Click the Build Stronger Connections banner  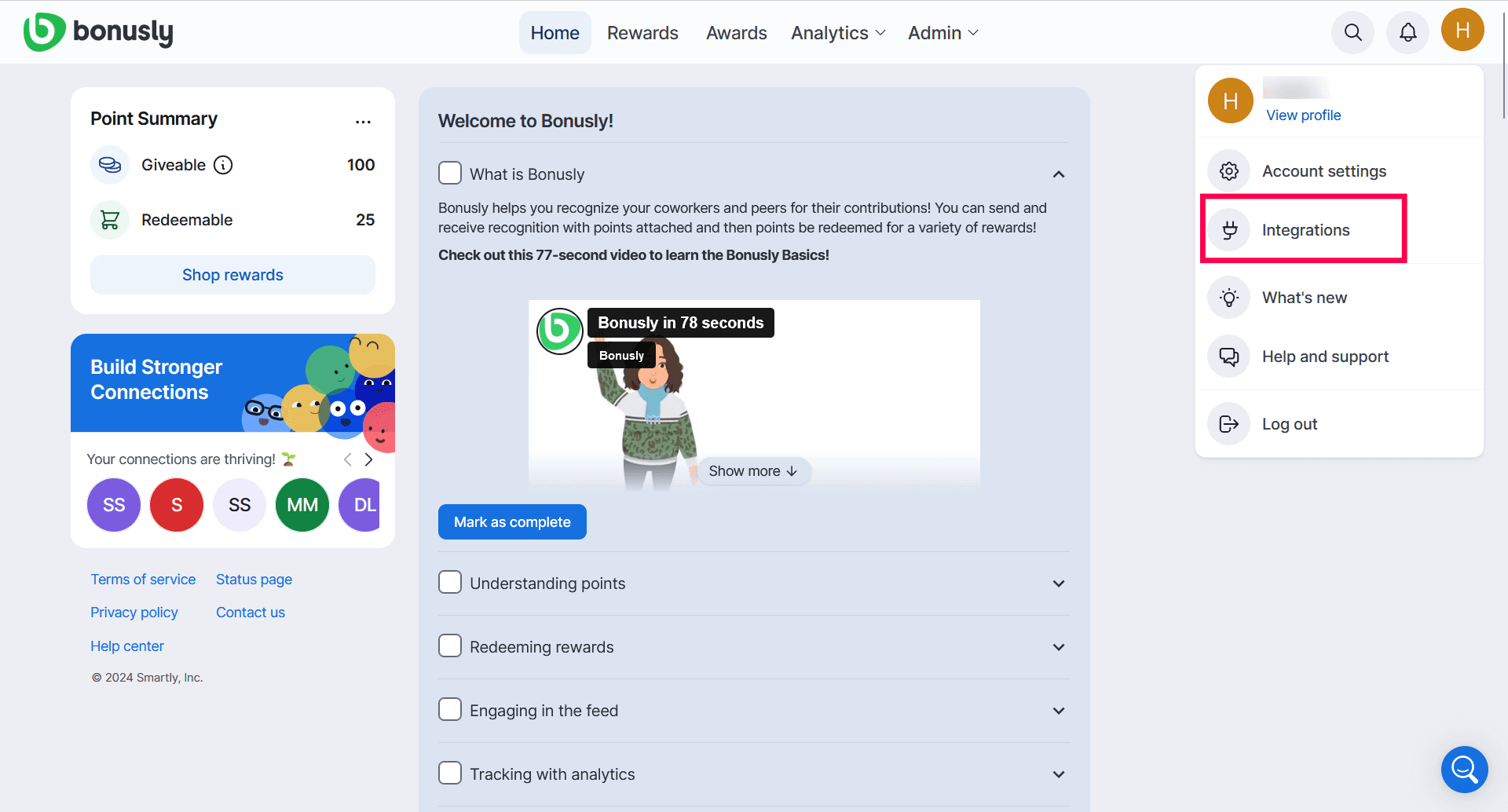232,383
